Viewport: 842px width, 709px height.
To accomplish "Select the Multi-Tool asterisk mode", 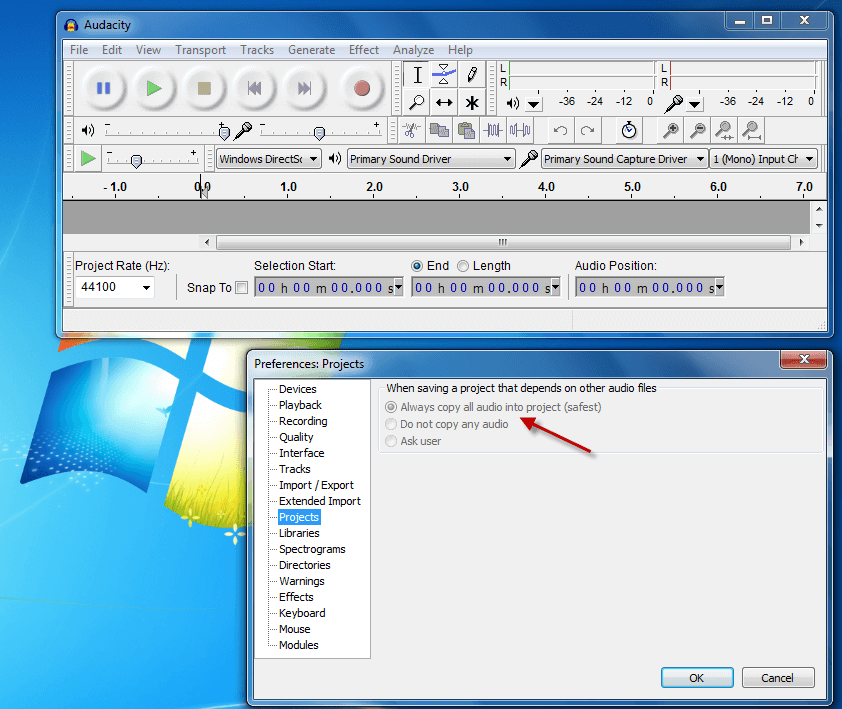I will (471, 102).
